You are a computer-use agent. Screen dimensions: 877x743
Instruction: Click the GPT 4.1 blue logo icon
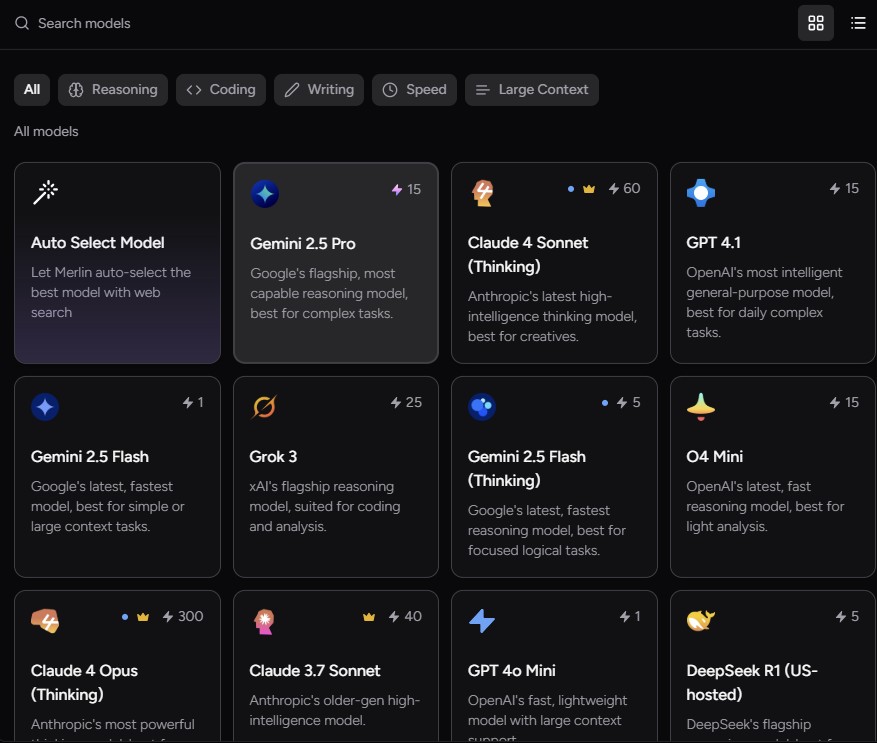701,192
